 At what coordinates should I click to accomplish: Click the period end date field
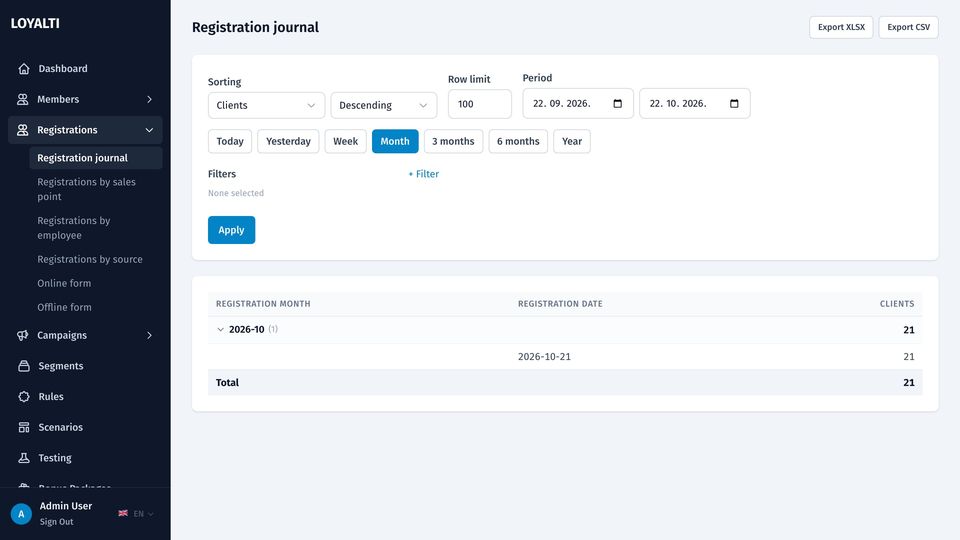pos(695,103)
